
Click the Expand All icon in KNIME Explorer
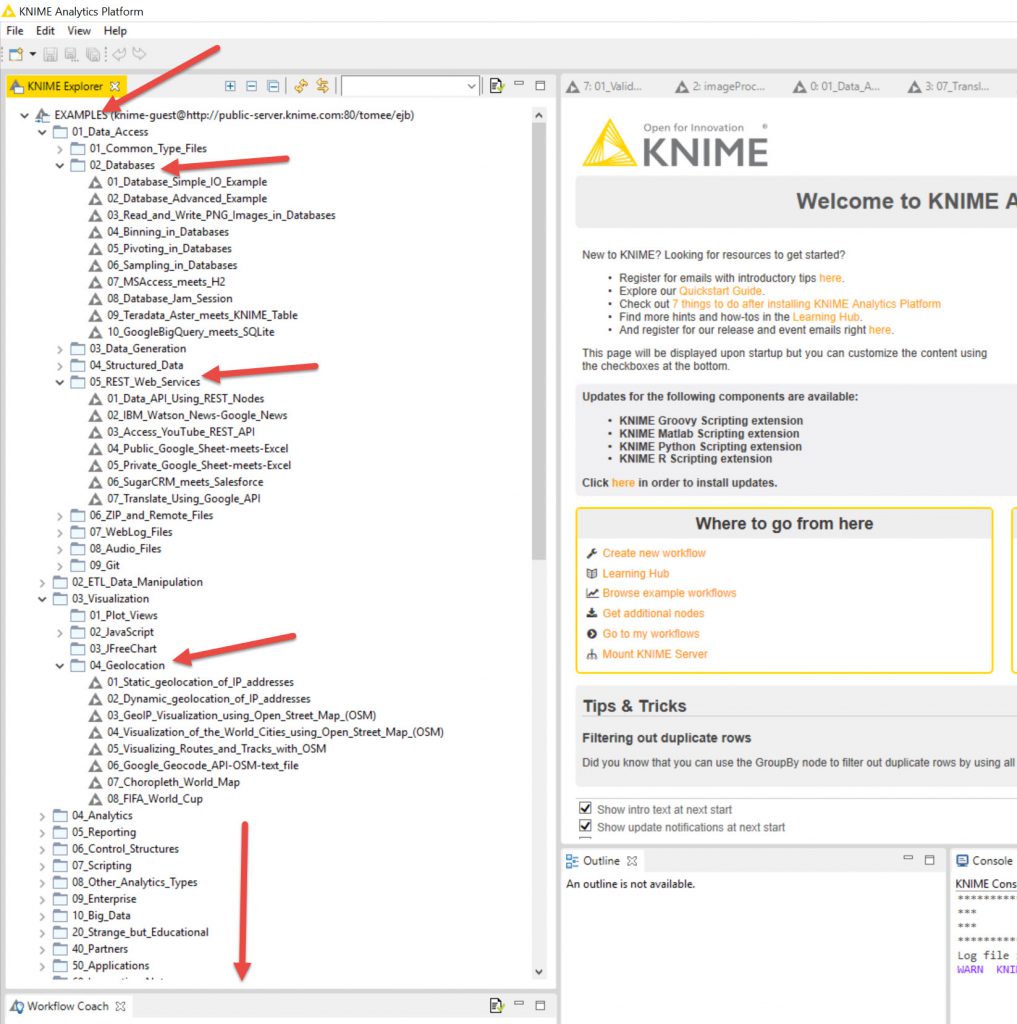[x=231, y=86]
